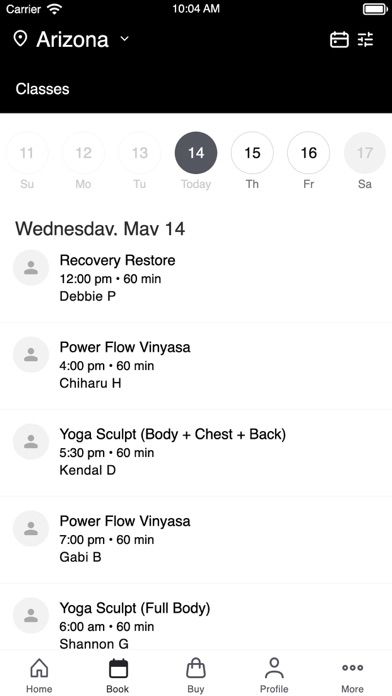The height and width of the screenshot is (696, 392).
Task: Select today's date 14 circle
Action: tap(196, 153)
